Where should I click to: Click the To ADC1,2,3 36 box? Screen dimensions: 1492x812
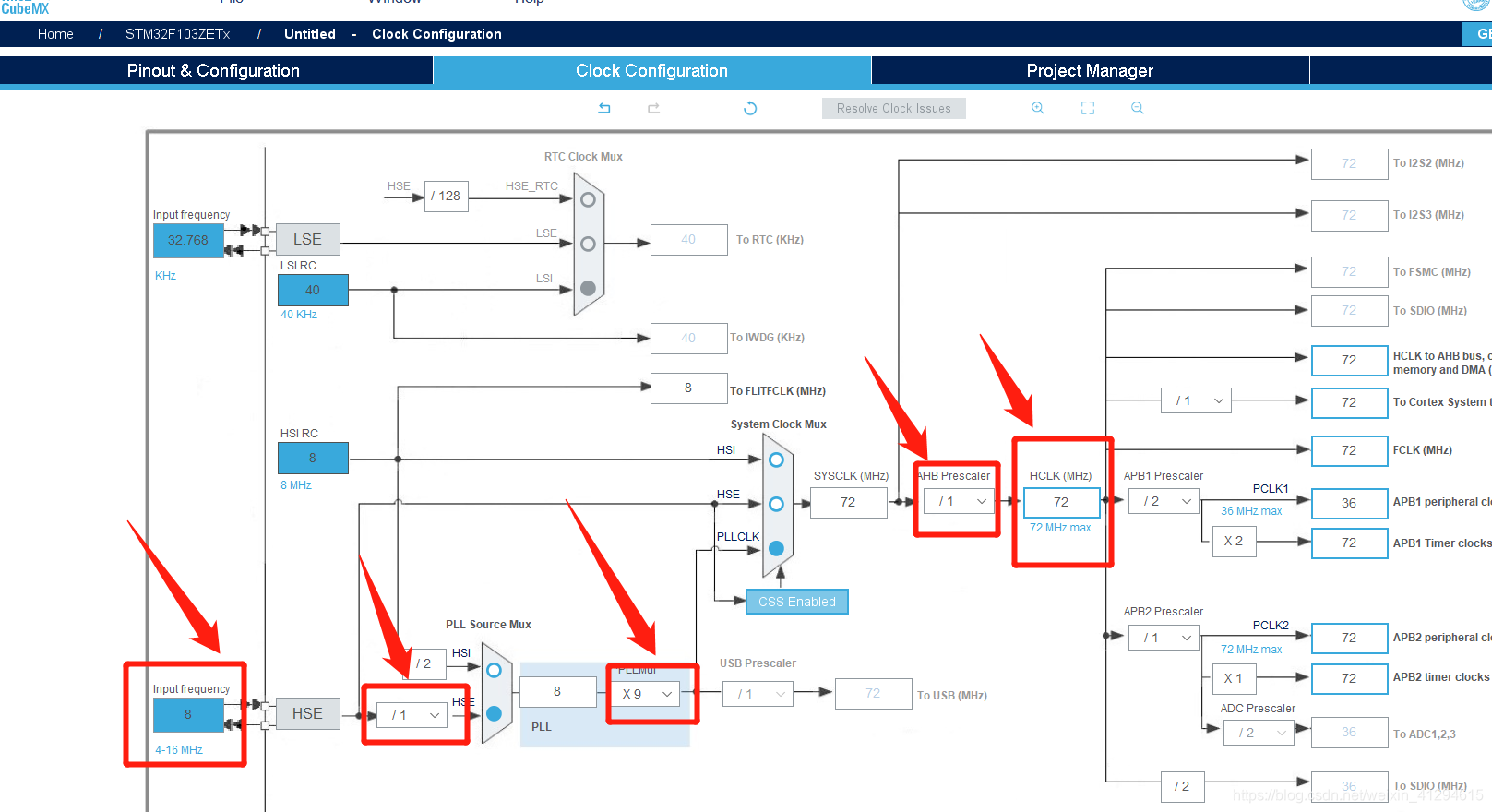(1349, 732)
